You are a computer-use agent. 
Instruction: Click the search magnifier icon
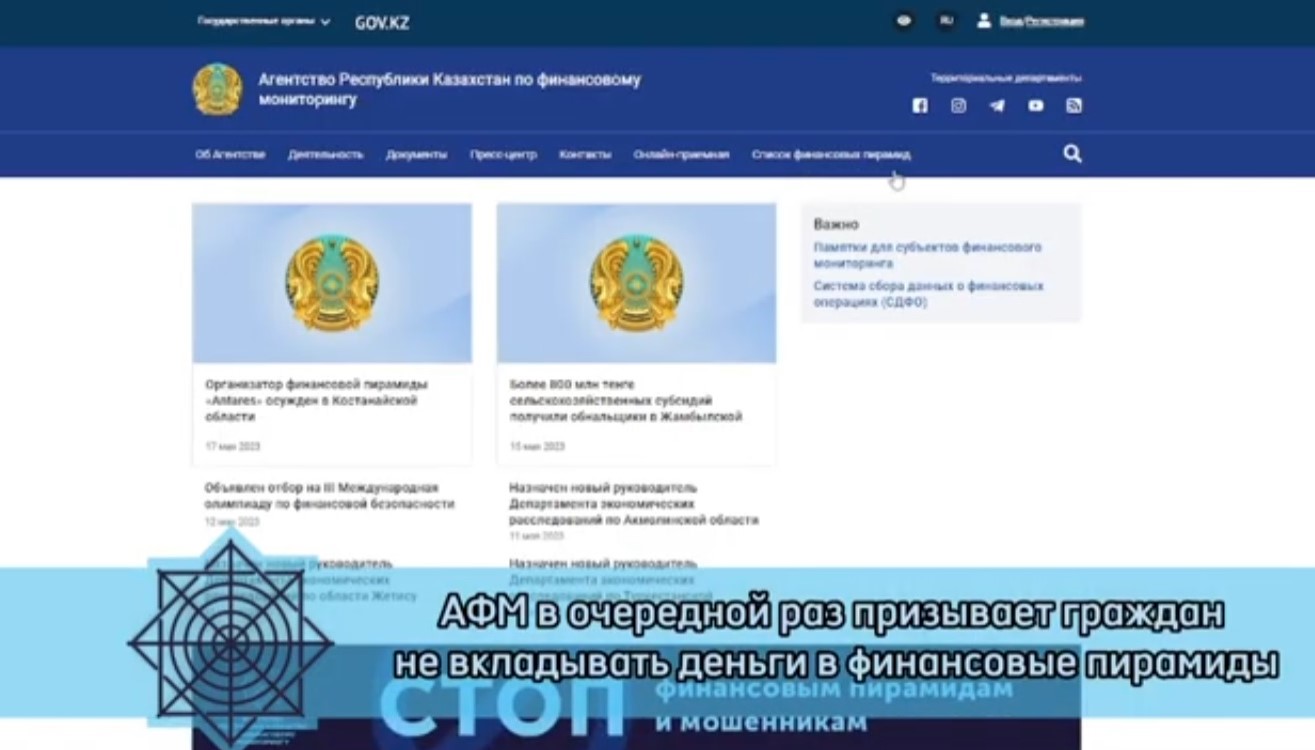[x=1072, y=154]
